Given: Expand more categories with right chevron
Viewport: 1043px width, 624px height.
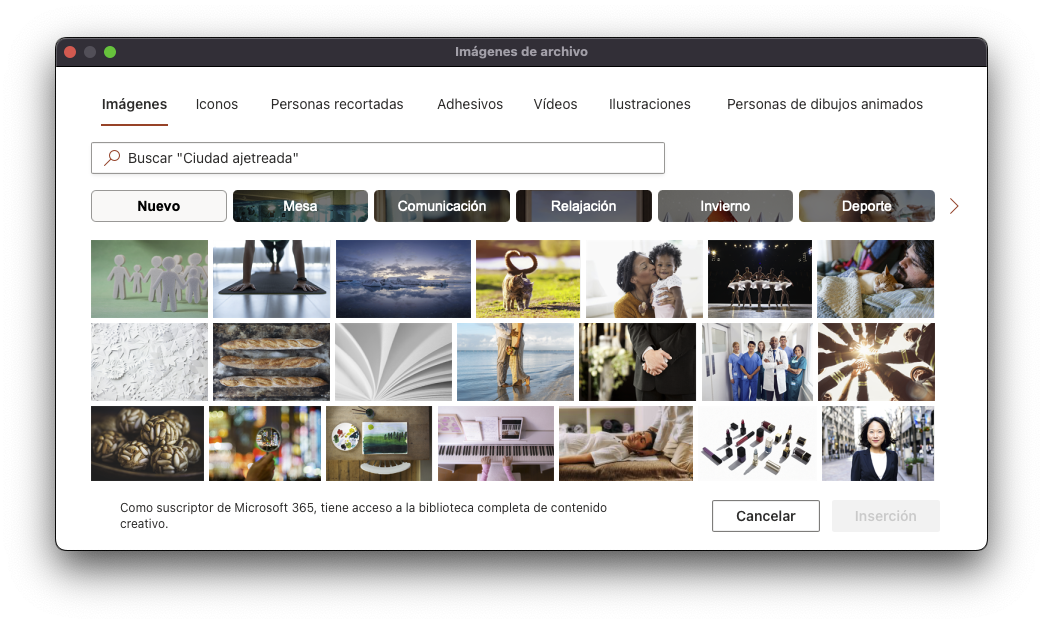Looking at the screenshot, I should (953, 206).
